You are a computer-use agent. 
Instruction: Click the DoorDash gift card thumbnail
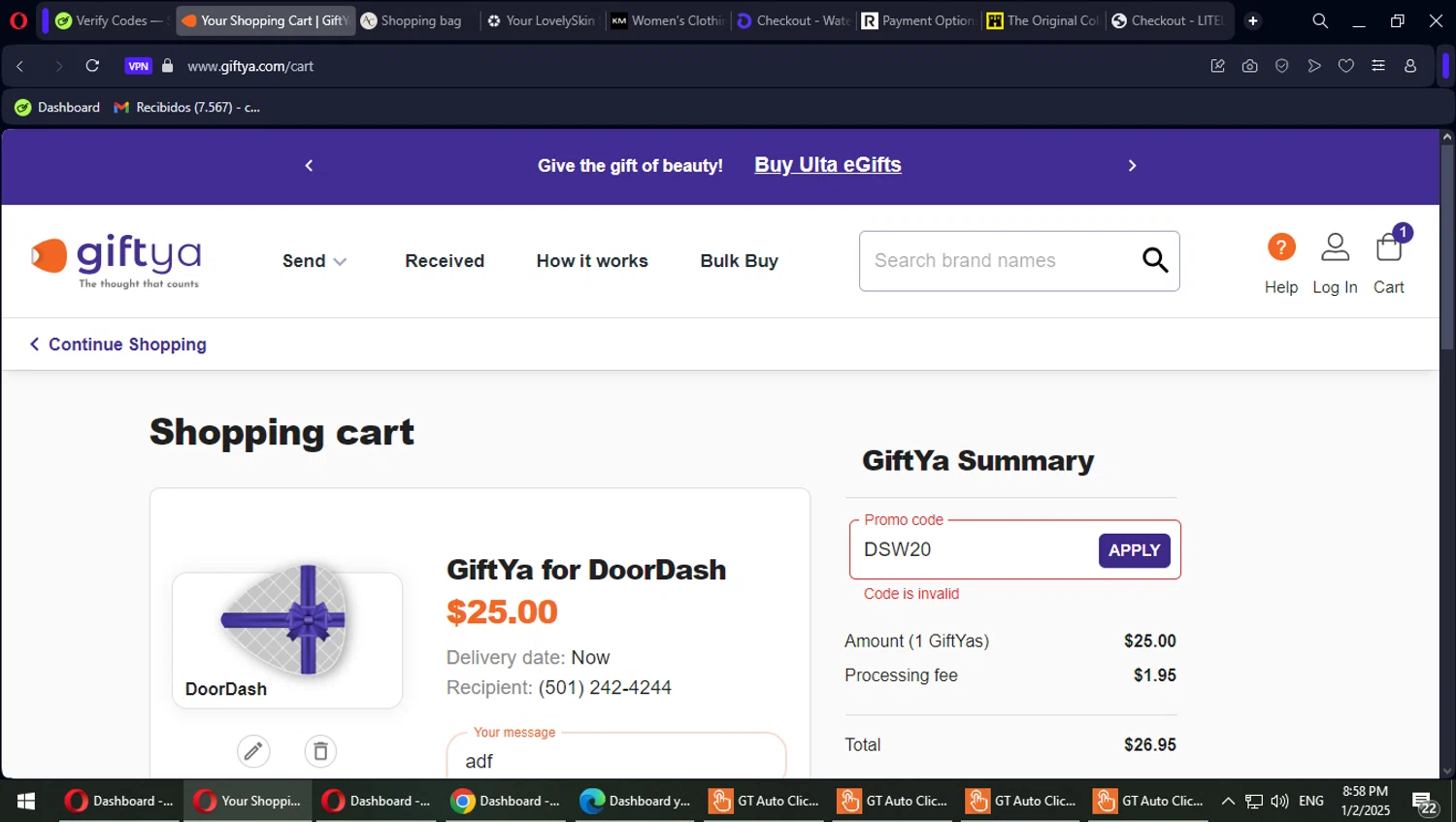tap(287, 640)
